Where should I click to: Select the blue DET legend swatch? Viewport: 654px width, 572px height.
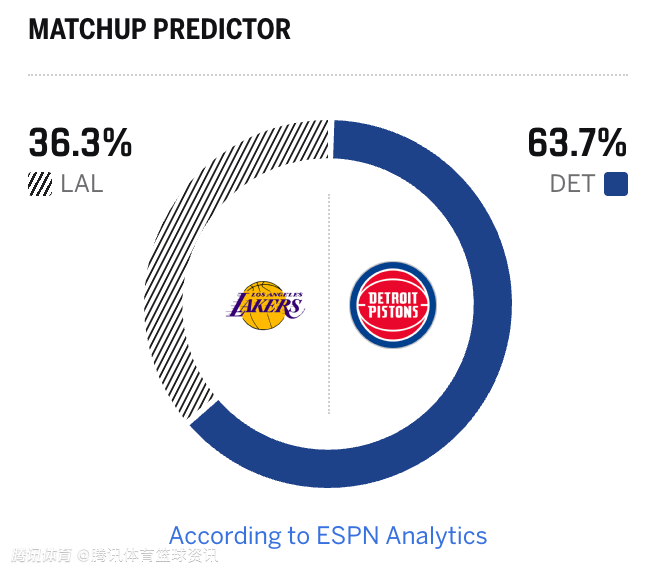[x=616, y=185]
